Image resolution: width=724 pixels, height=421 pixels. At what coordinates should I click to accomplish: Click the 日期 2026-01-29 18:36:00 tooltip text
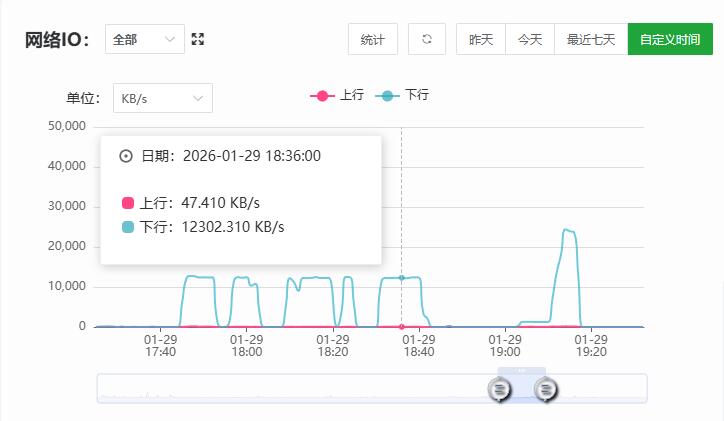pos(220,156)
